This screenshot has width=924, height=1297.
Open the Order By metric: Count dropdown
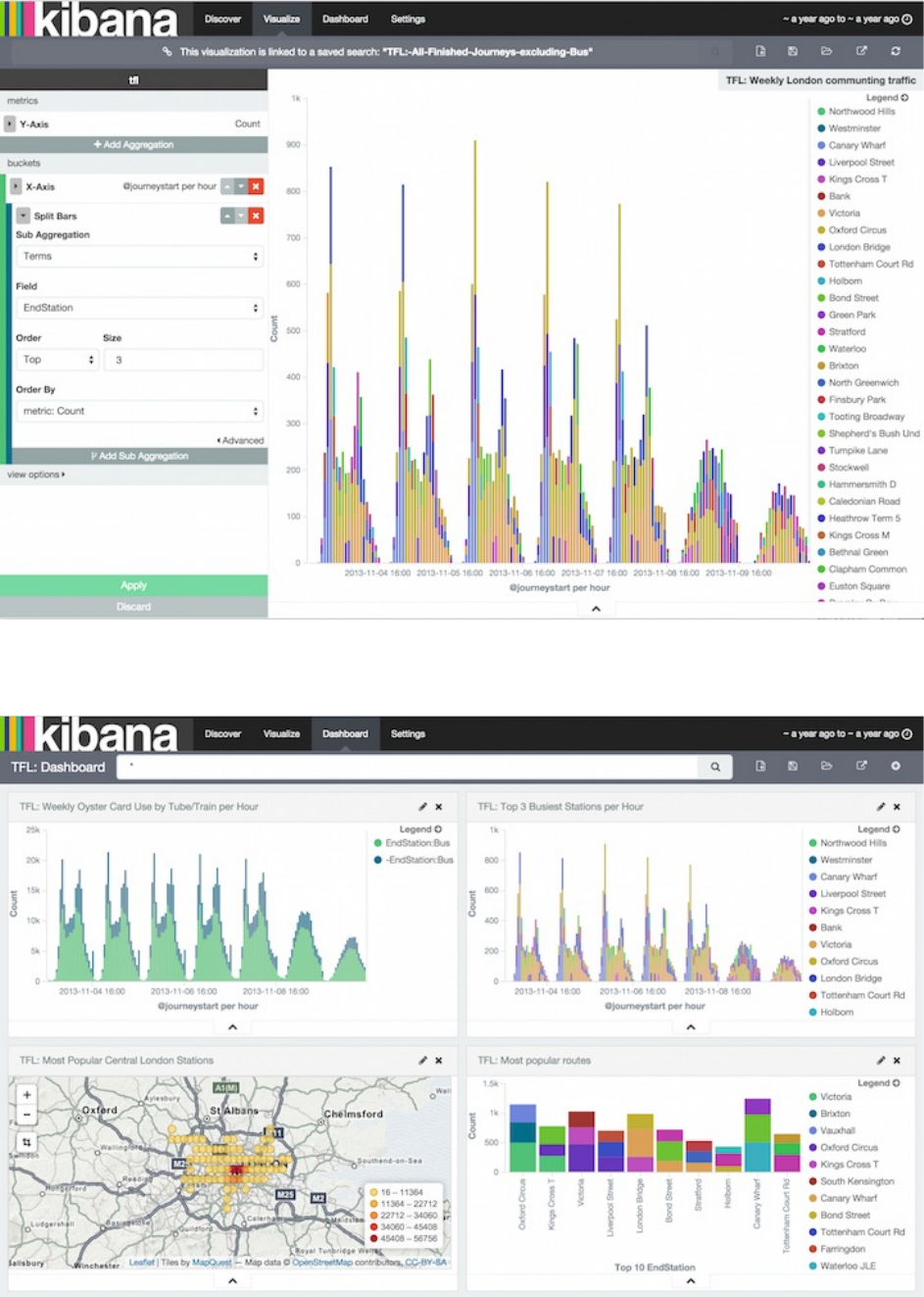140,412
